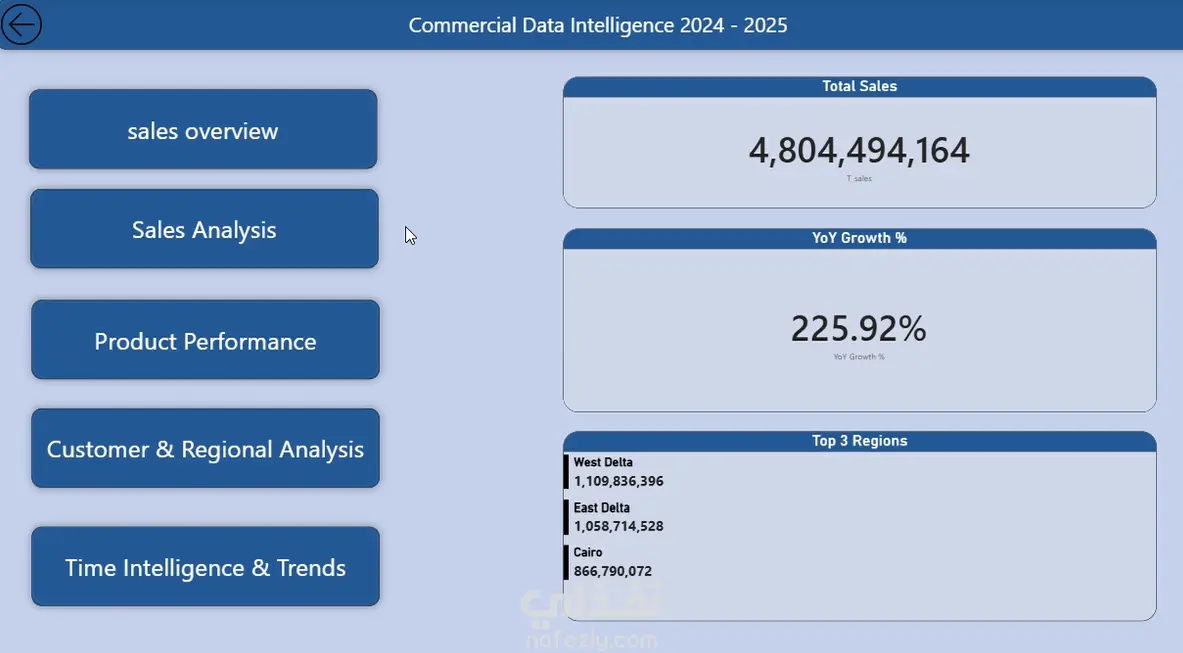The image size is (1183, 653).
Task: Click the 4,804,494,164 total sales value
Action: point(859,150)
